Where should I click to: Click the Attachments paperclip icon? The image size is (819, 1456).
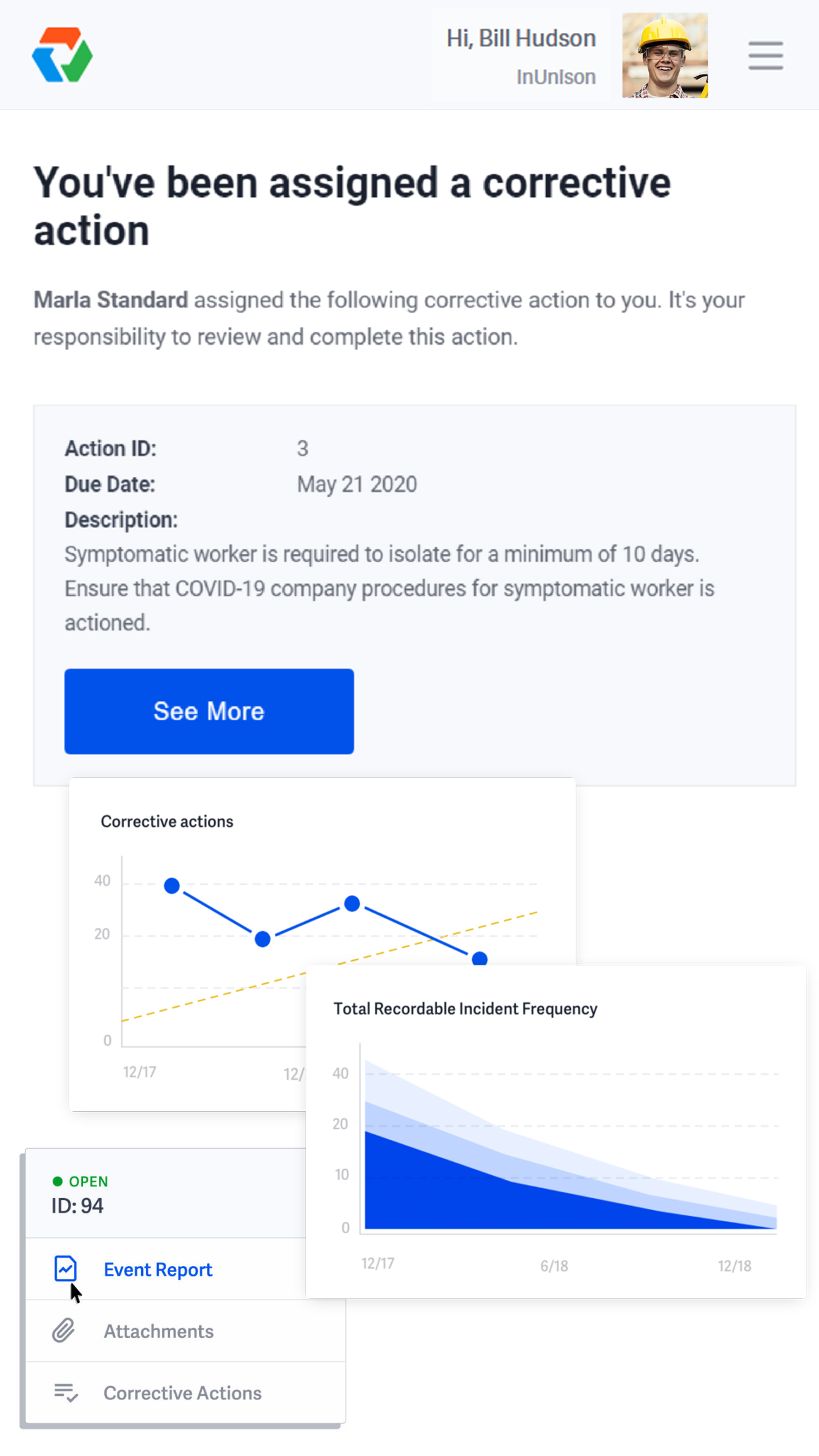(x=64, y=1331)
